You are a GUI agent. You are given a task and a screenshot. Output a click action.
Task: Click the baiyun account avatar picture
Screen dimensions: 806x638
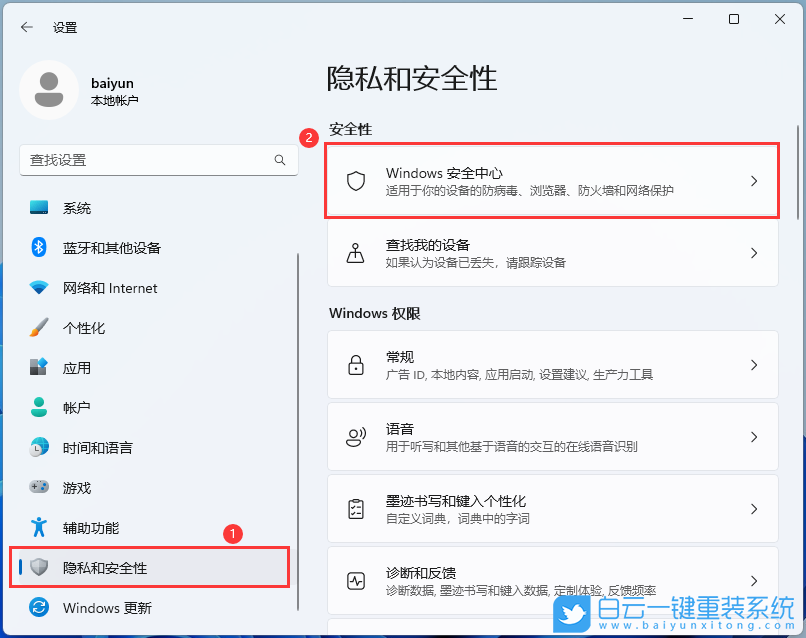coord(50,90)
